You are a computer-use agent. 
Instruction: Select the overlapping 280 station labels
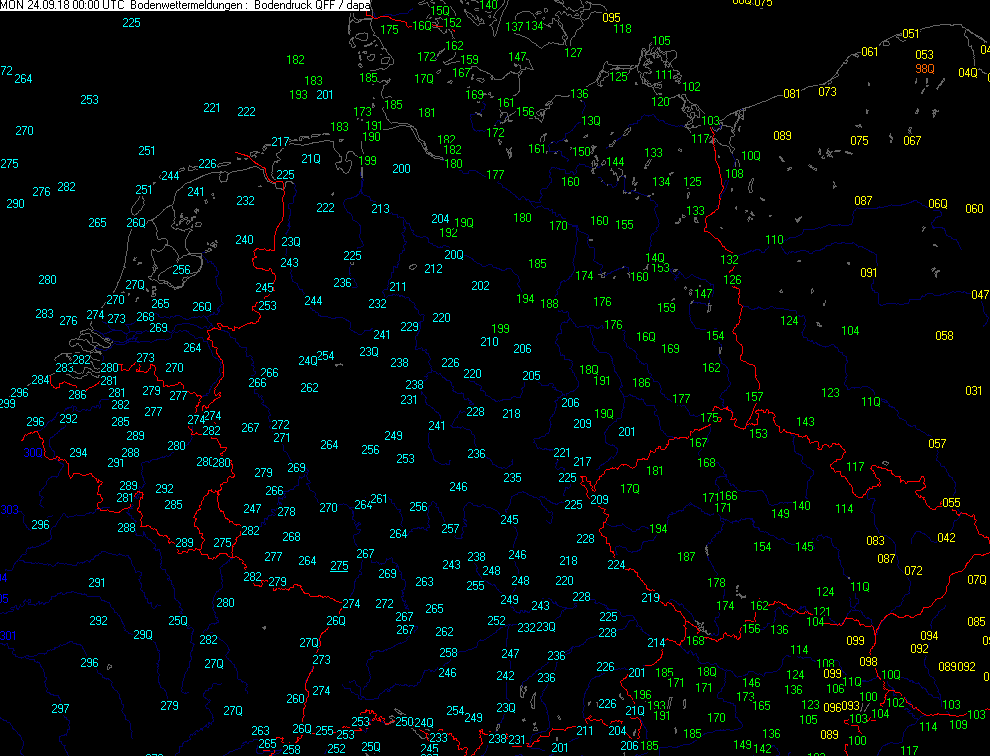tap(214, 463)
